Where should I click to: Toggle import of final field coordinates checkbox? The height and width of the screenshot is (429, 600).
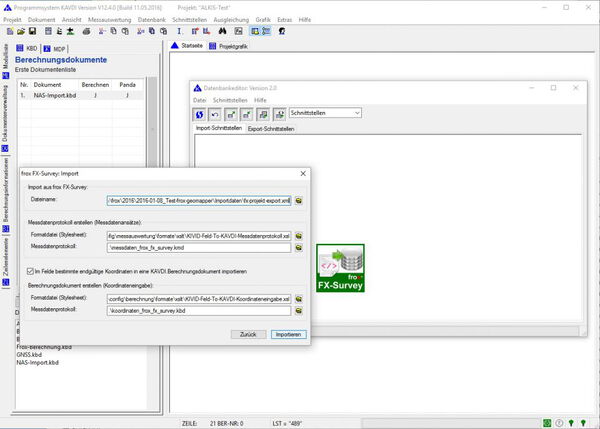coord(30,270)
